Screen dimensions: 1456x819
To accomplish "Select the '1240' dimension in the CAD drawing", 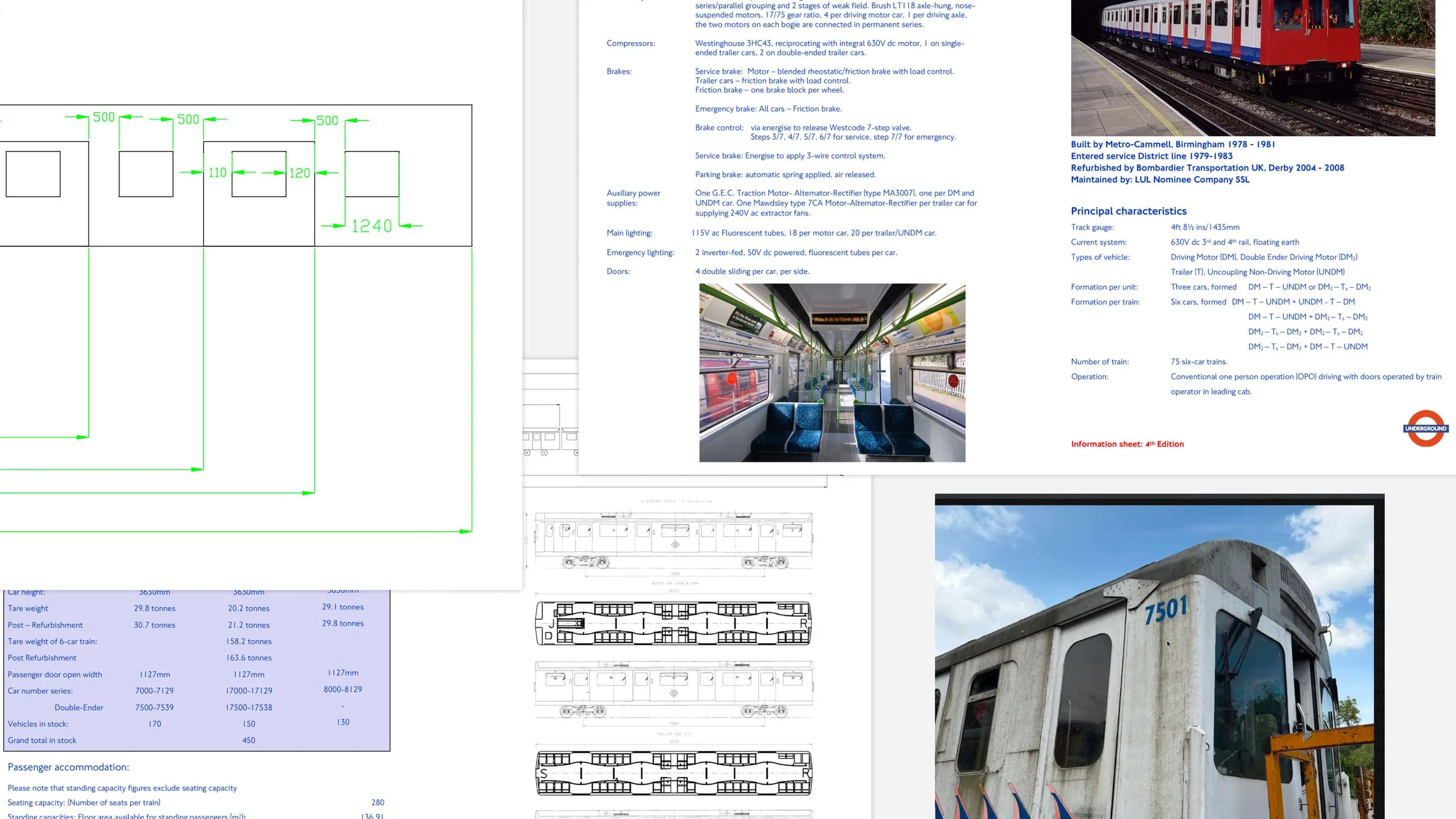I will click(372, 226).
